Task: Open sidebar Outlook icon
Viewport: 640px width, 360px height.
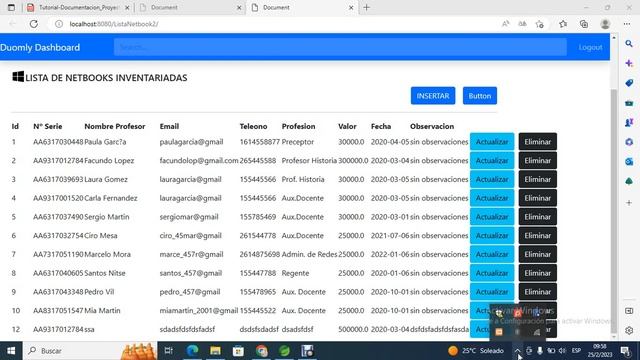Action: (x=629, y=162)
